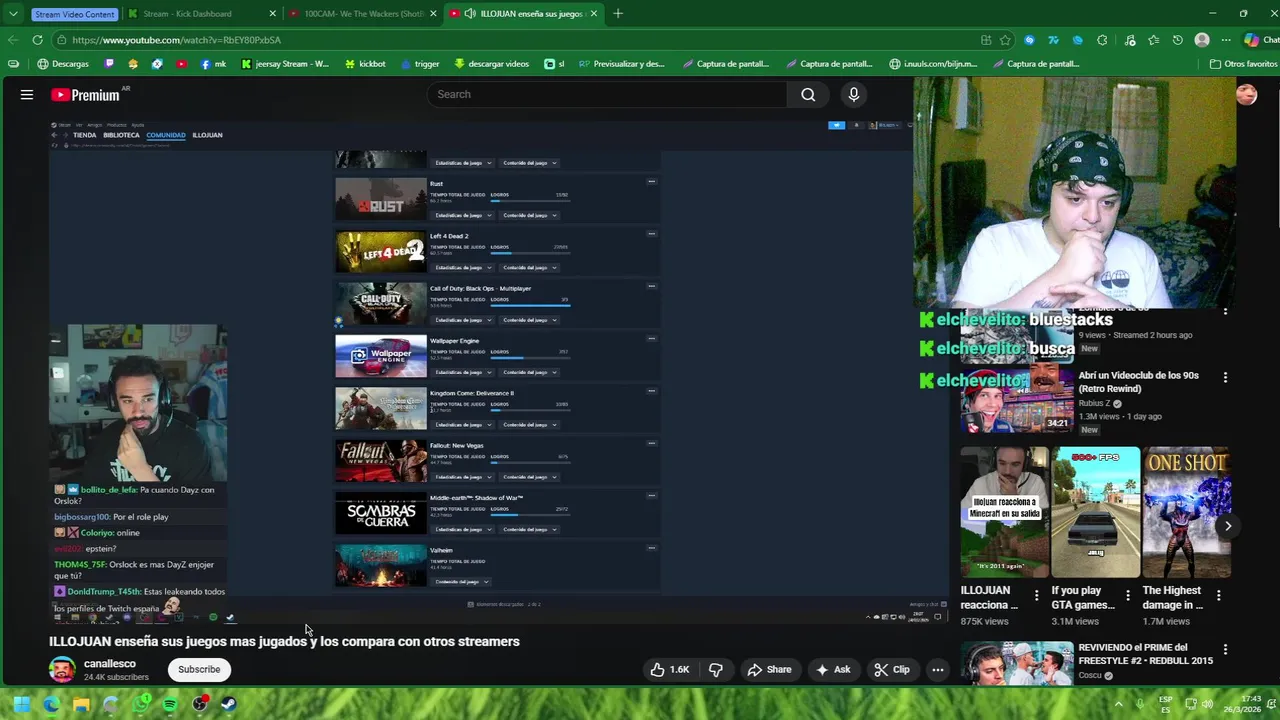Click the search magnifier button
The height and width of the screenshot is (720, 1280).
(x=808, y=94)
